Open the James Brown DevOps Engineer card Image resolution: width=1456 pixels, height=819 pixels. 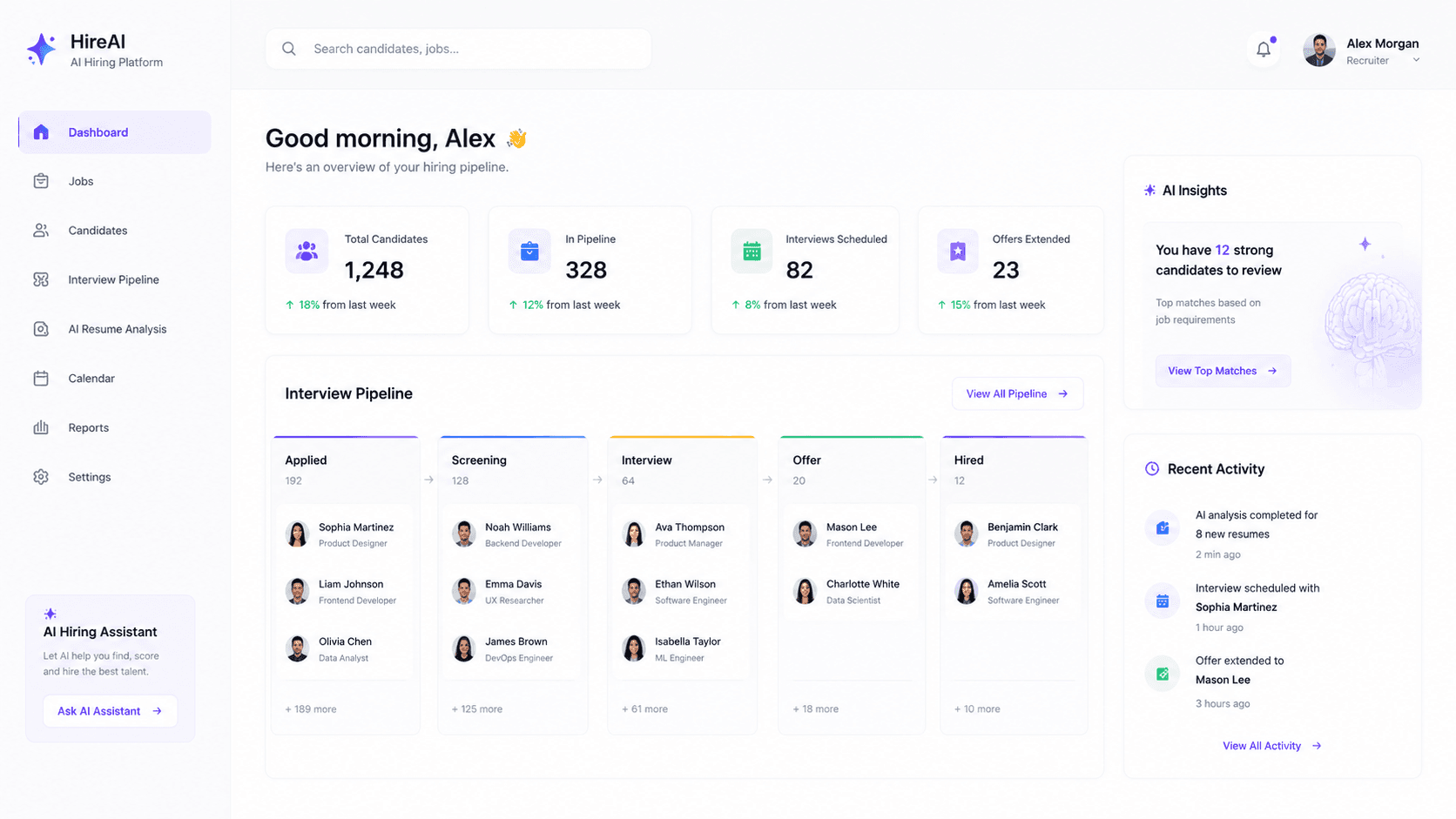[513, 649]
